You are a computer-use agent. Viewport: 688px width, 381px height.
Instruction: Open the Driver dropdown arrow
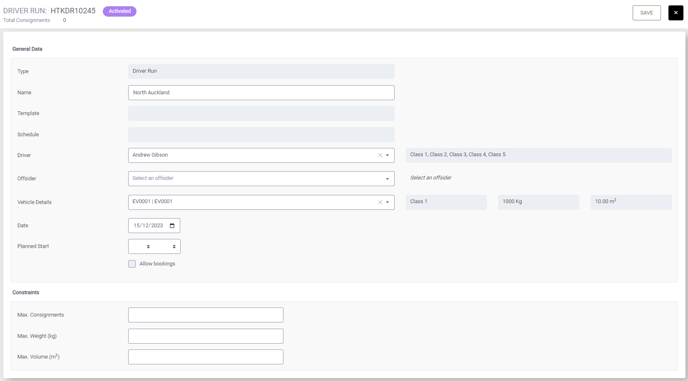(x=387, y=155)
